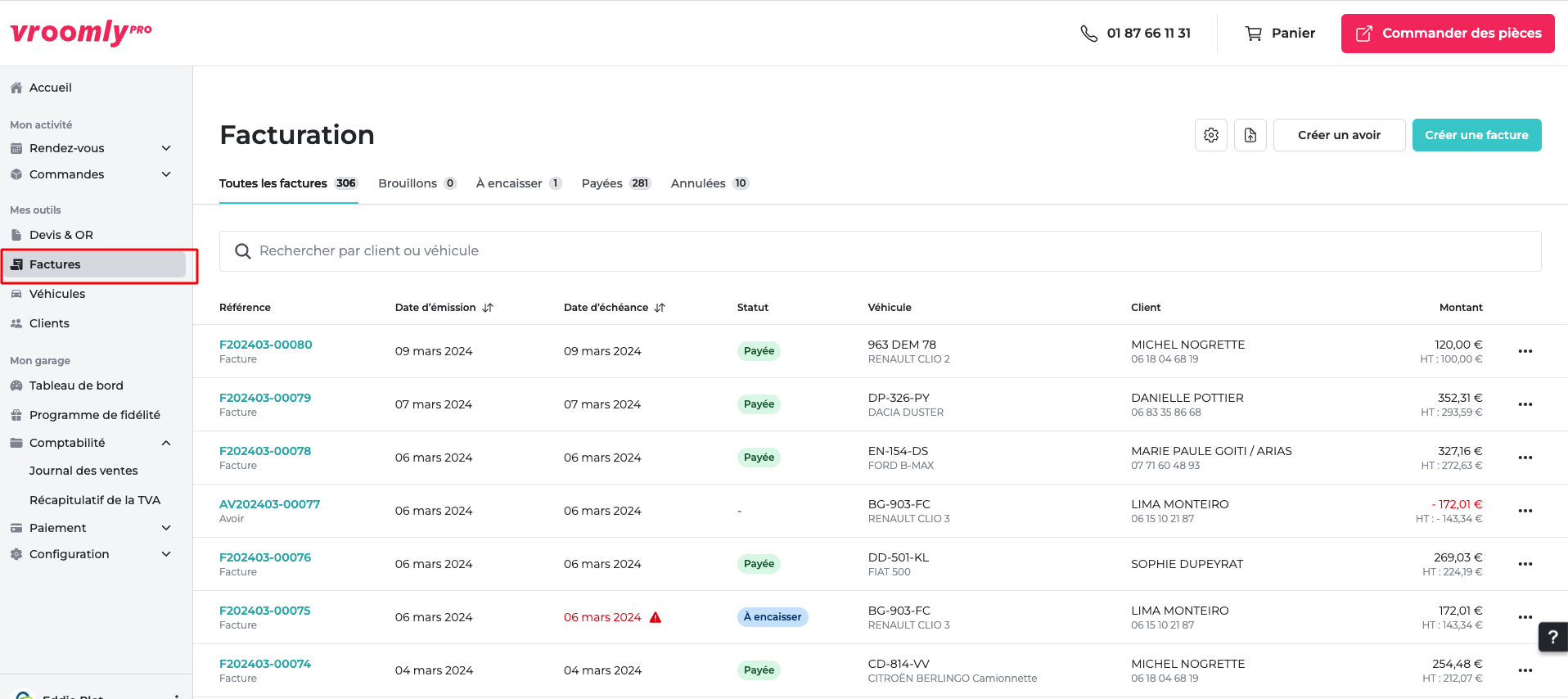Click the Programme de fidélité gift icon

(16, 415)
